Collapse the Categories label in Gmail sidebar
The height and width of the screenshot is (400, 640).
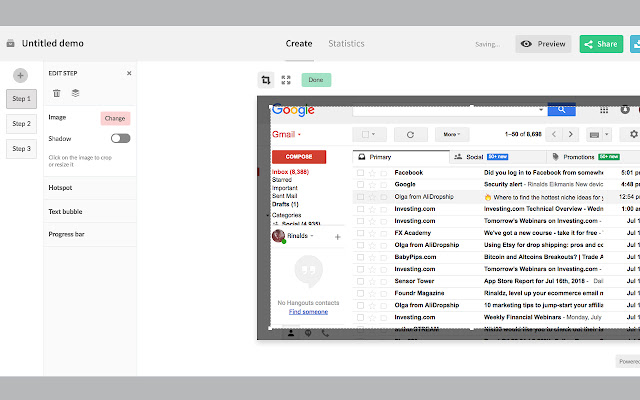click(268, 215)
